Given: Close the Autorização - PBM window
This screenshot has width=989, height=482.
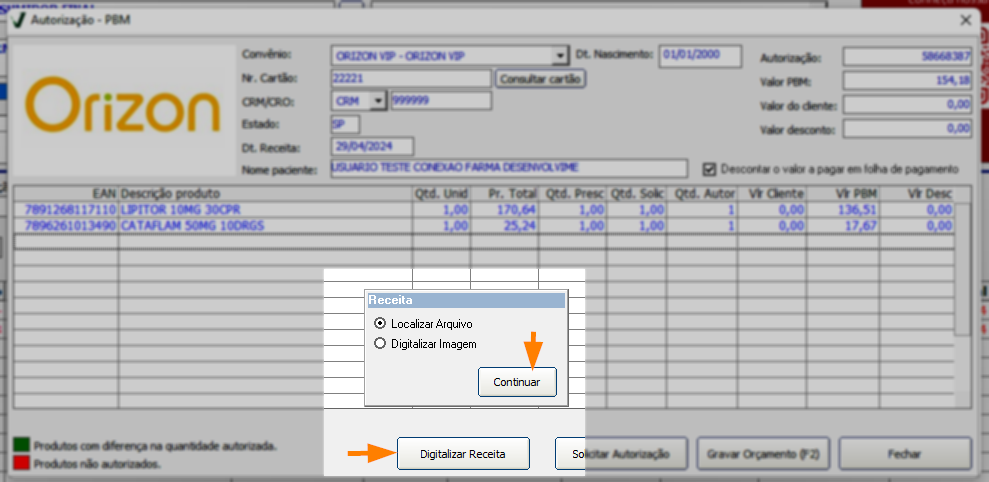Looking at the screenshot, I should pos(966,20).
